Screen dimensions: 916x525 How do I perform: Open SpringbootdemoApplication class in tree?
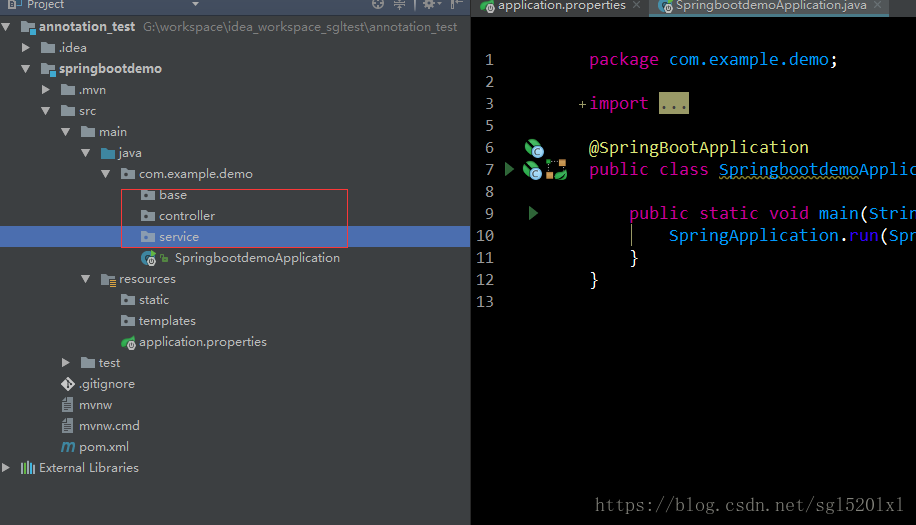[256, 258]
